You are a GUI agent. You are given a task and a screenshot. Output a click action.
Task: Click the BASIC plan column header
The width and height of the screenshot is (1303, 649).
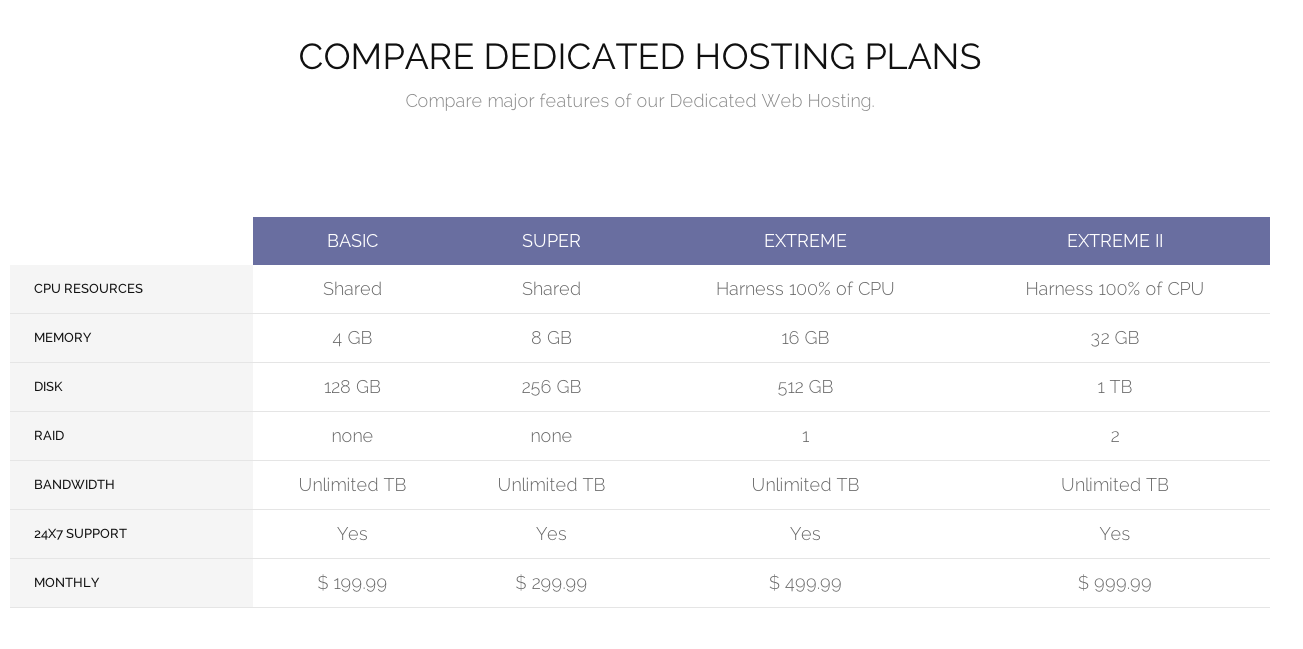(352, 241)
